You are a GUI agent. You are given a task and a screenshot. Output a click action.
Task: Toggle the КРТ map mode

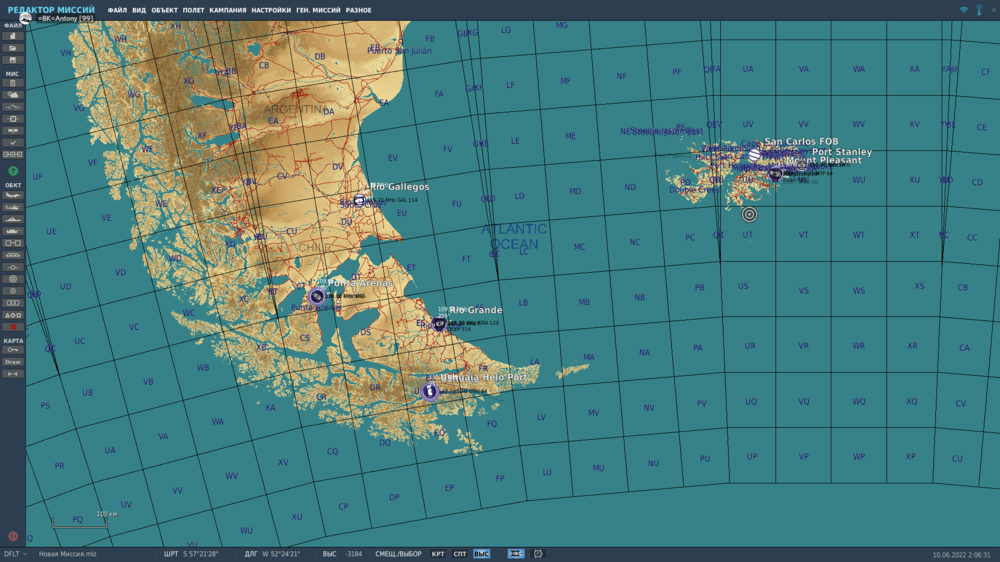click(x=438, y=554)
